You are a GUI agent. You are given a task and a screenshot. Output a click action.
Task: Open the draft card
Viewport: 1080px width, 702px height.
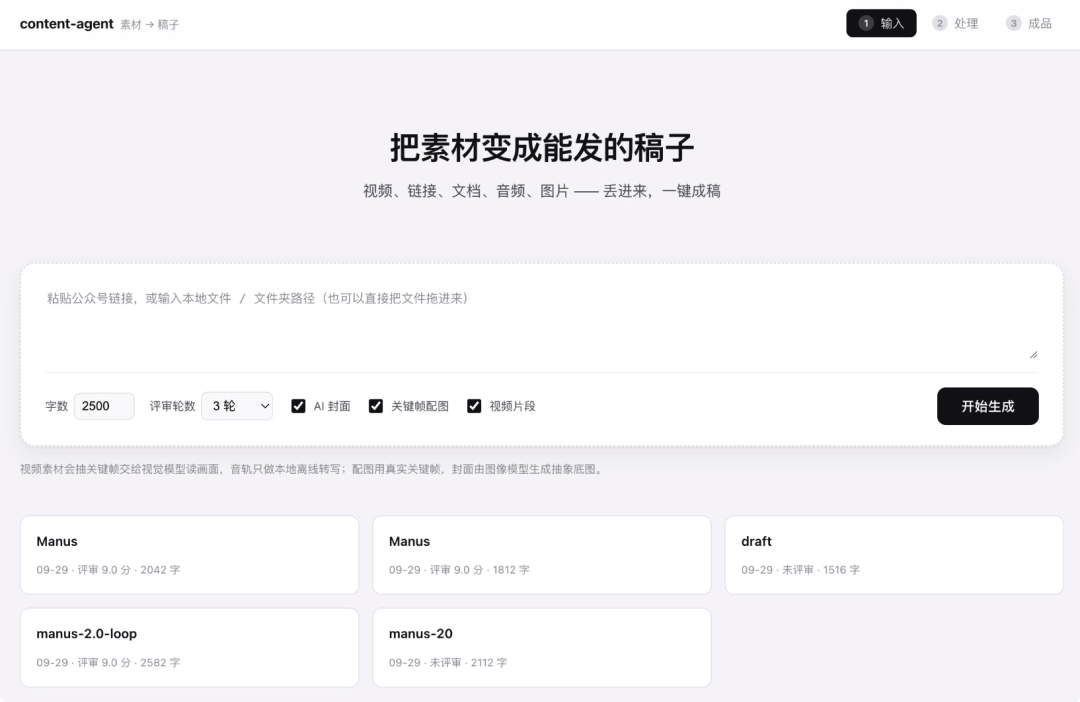coord(894,555)
